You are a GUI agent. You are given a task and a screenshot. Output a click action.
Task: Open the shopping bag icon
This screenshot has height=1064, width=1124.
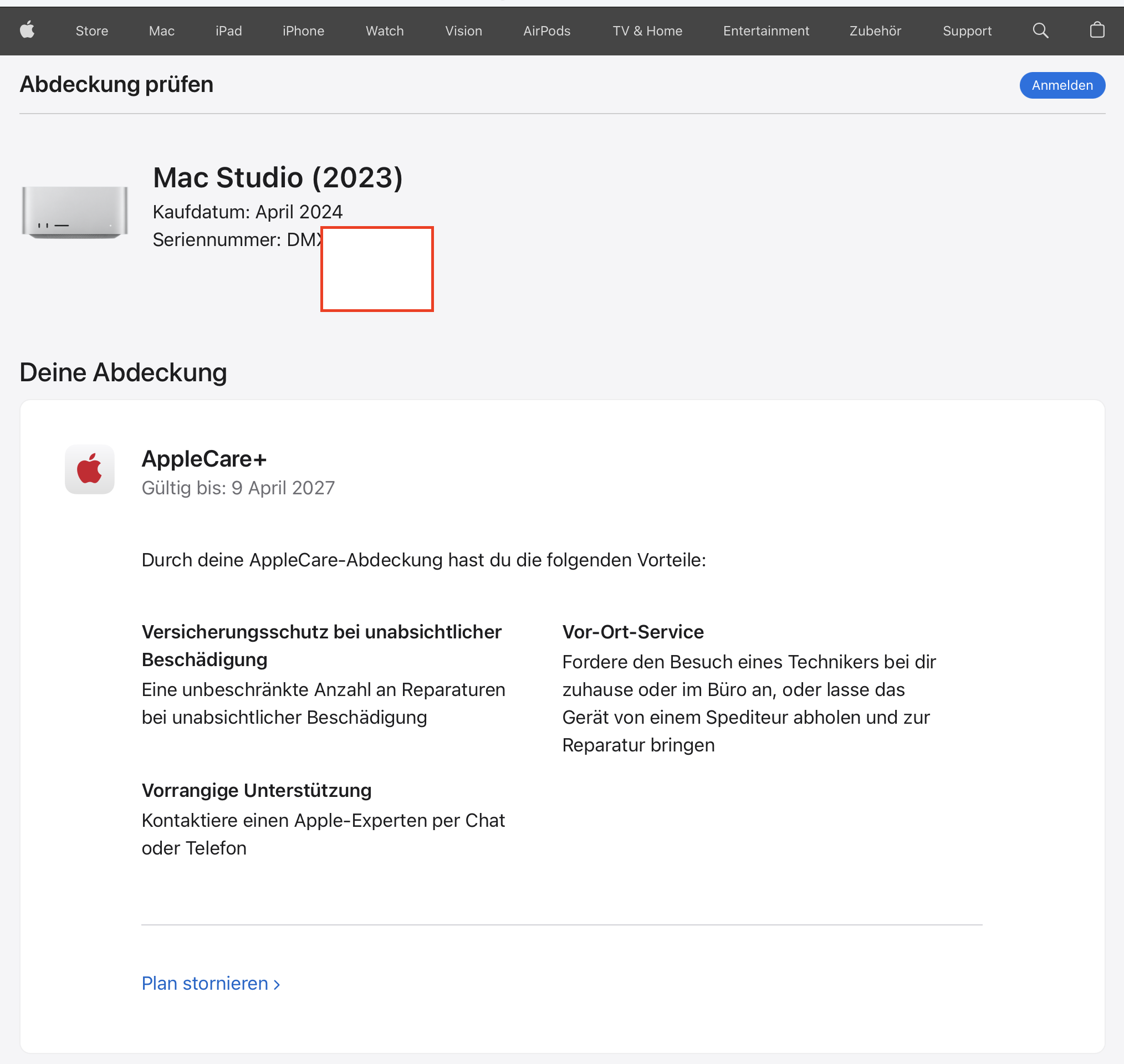pos(1097,30)
